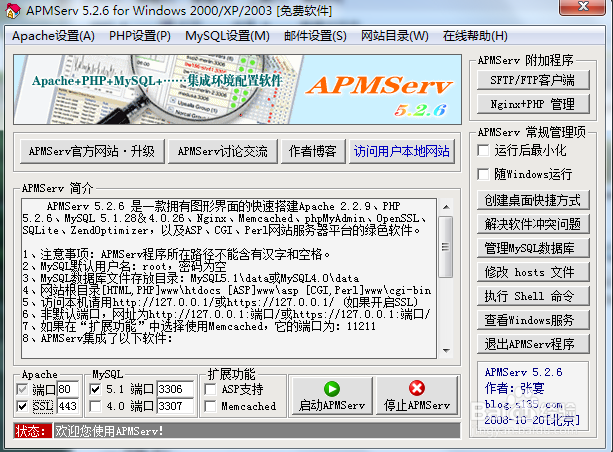This screenshot has width=613, height=452.
Task: Click 访问用户本地网站 button
Action: [401, 151]
